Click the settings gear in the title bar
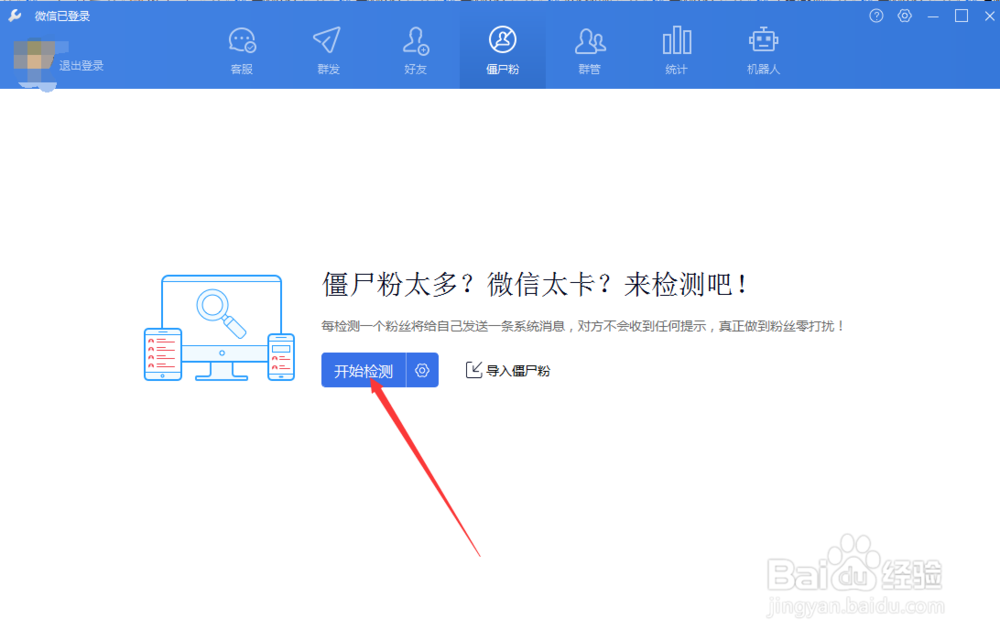Image resolution: width=1000 pixels, height=641 pixels. pos(905,15)
